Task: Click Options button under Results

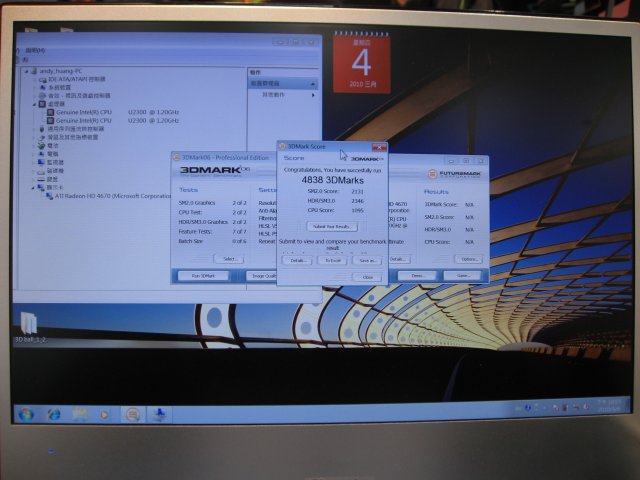Action: [469, 259]
